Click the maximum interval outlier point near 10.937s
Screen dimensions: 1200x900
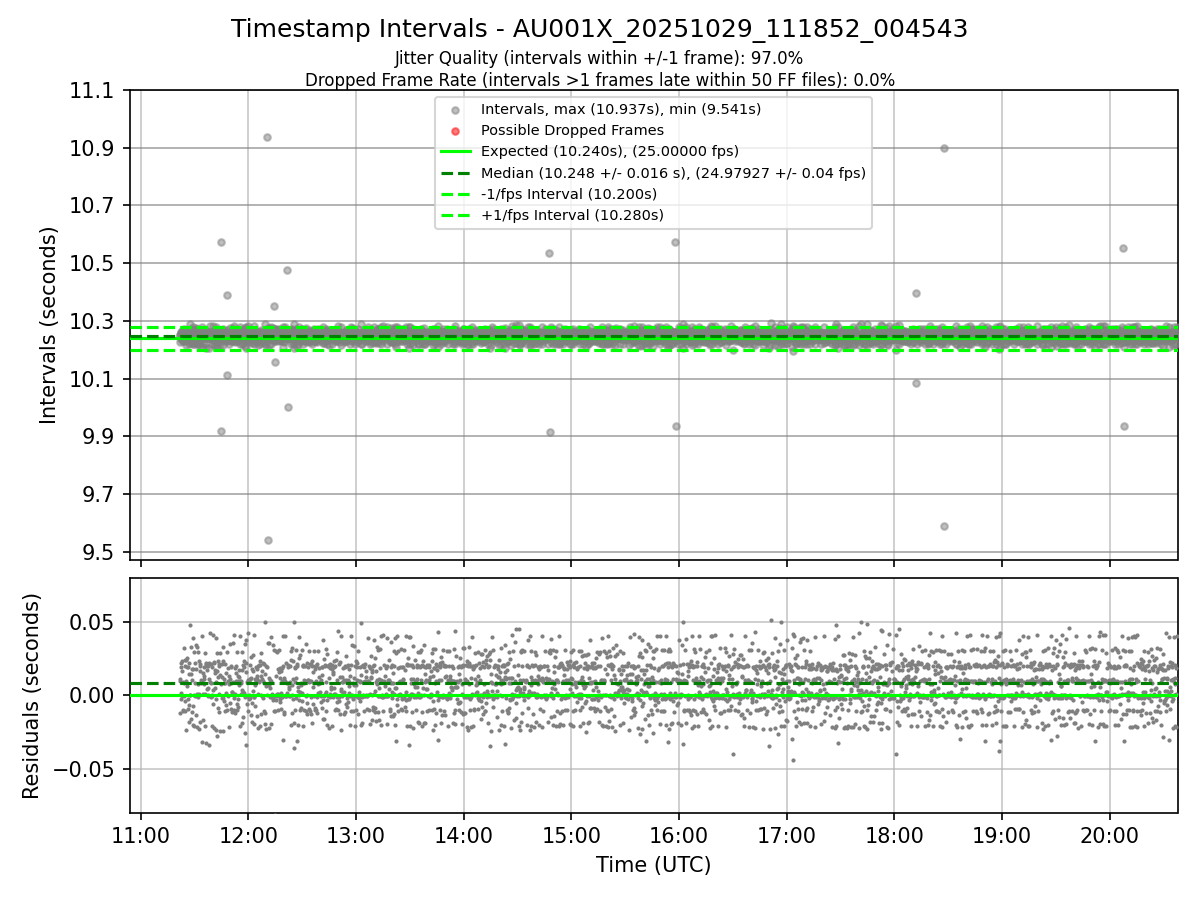click(x=267, y=137)
